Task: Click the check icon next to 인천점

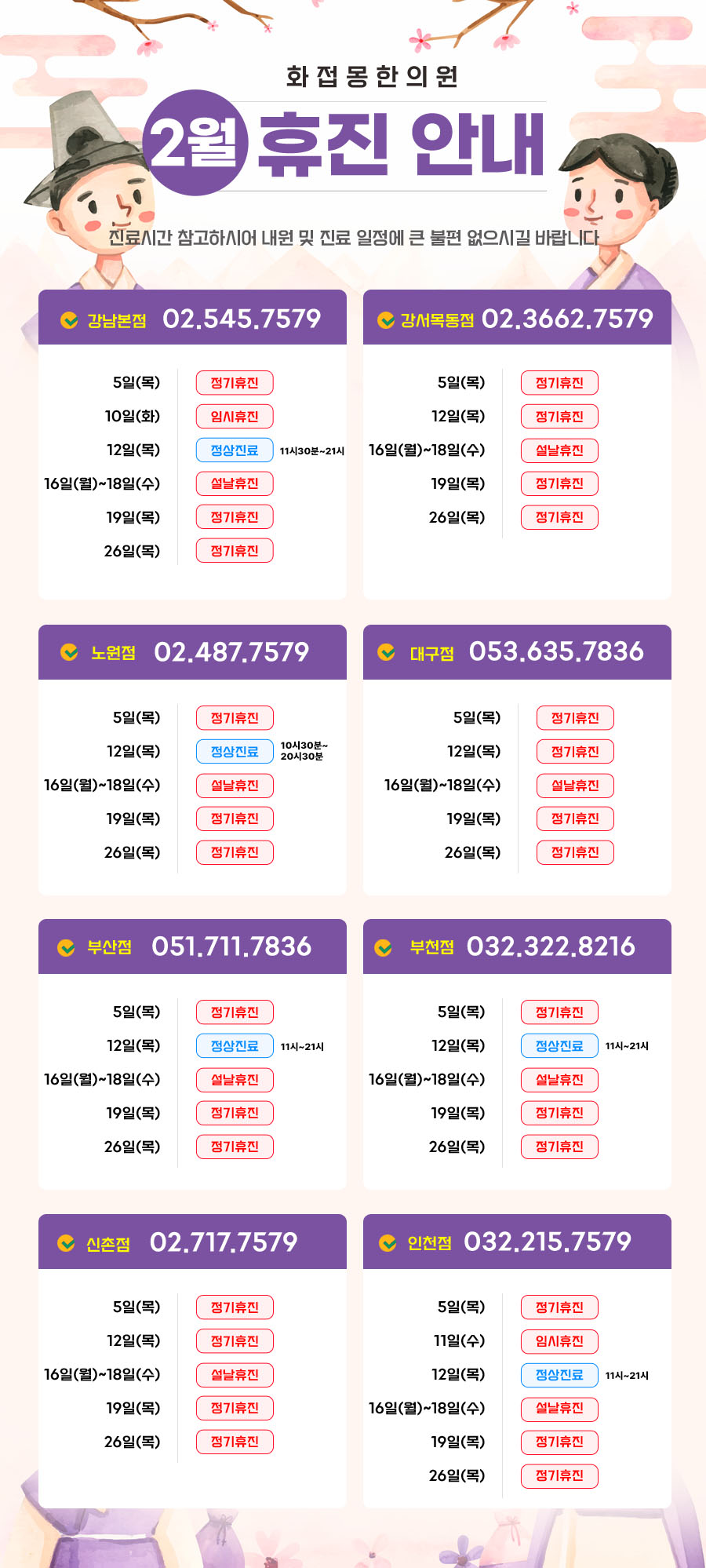Action: pos(388,1243)
